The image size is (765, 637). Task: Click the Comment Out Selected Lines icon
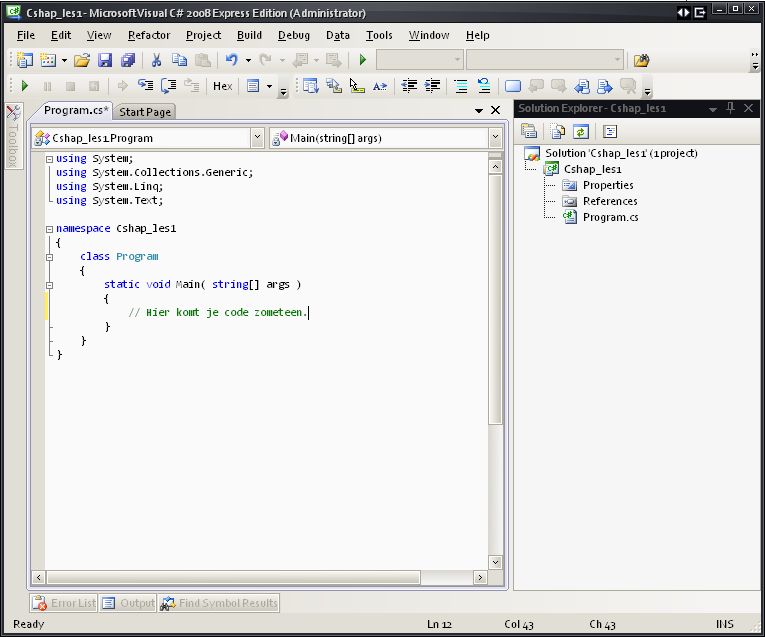(461, 86)
